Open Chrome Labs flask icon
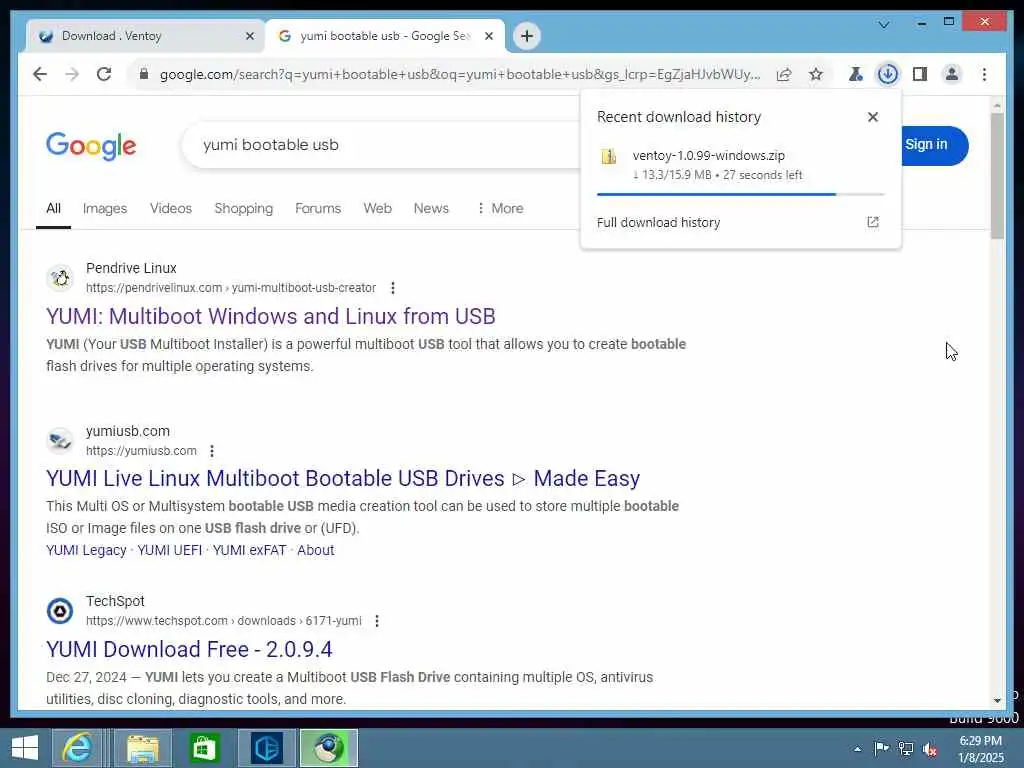The image size is (1024, 768). pyautogui.click(x=855, y=74)
